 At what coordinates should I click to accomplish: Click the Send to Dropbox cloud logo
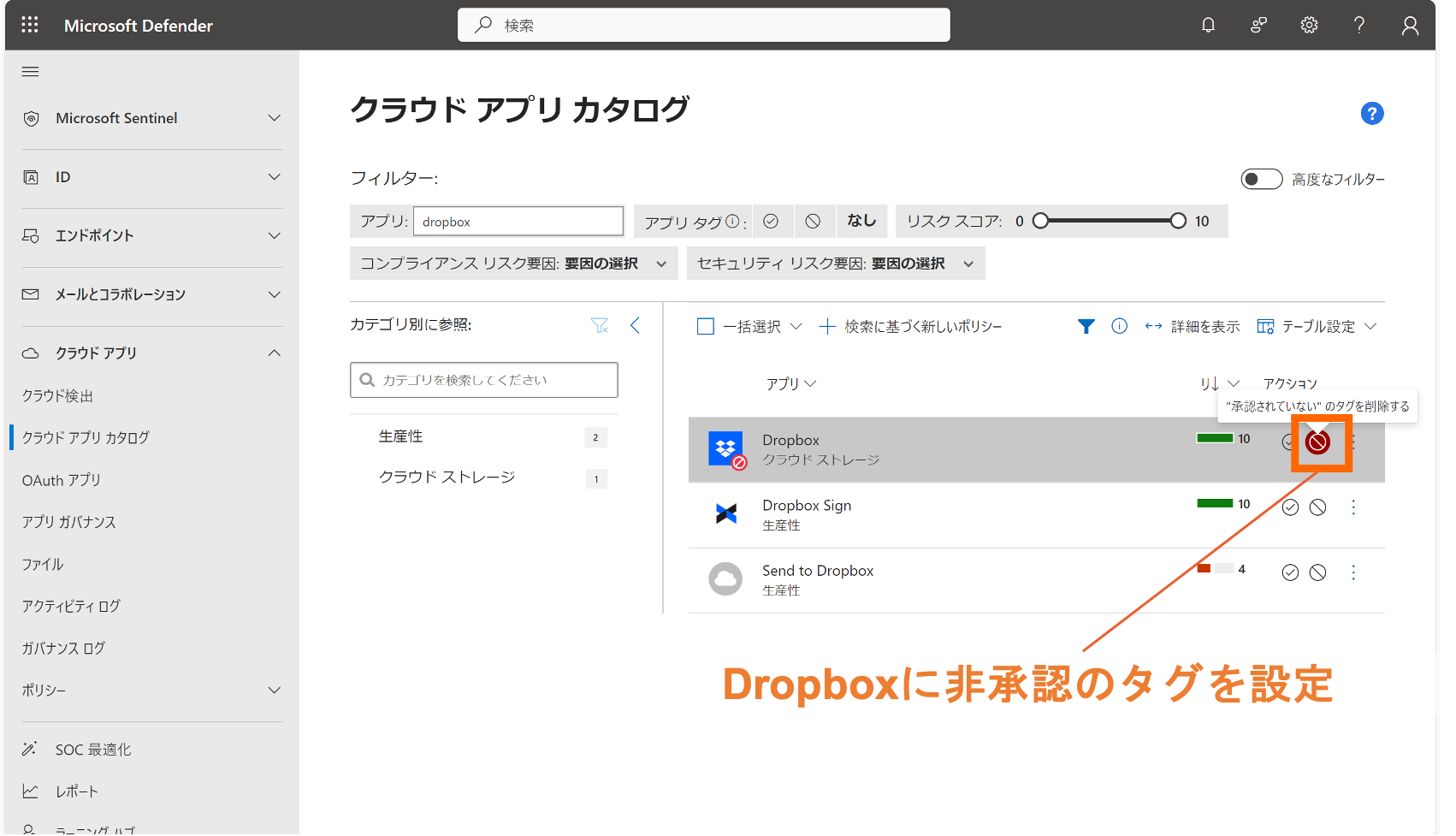point(725,579)
